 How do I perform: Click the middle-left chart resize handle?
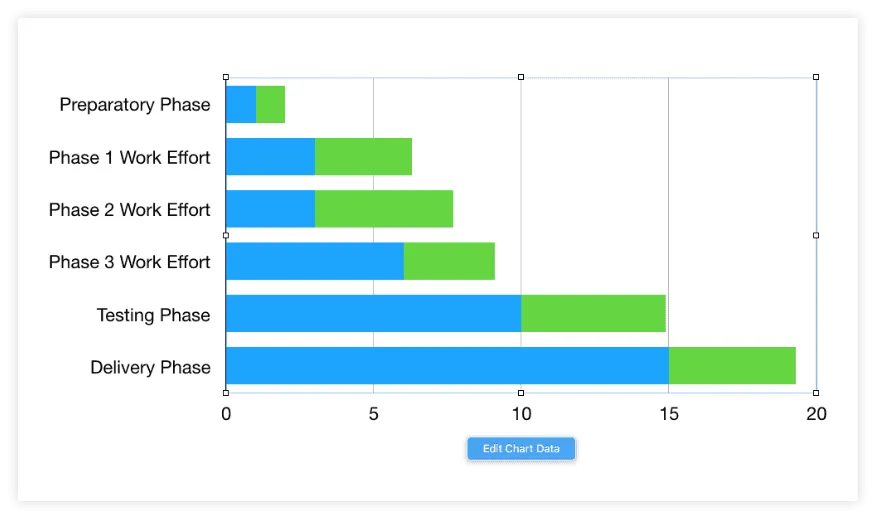pos(226,235)
